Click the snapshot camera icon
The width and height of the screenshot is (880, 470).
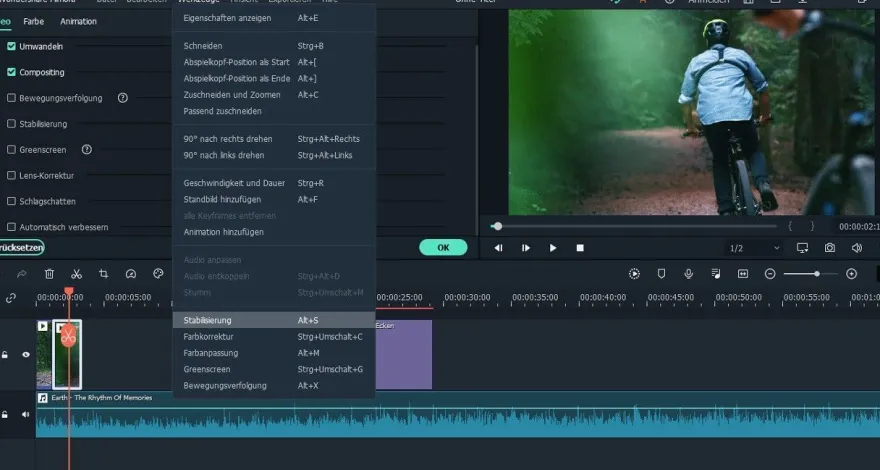tap(829, 248)
